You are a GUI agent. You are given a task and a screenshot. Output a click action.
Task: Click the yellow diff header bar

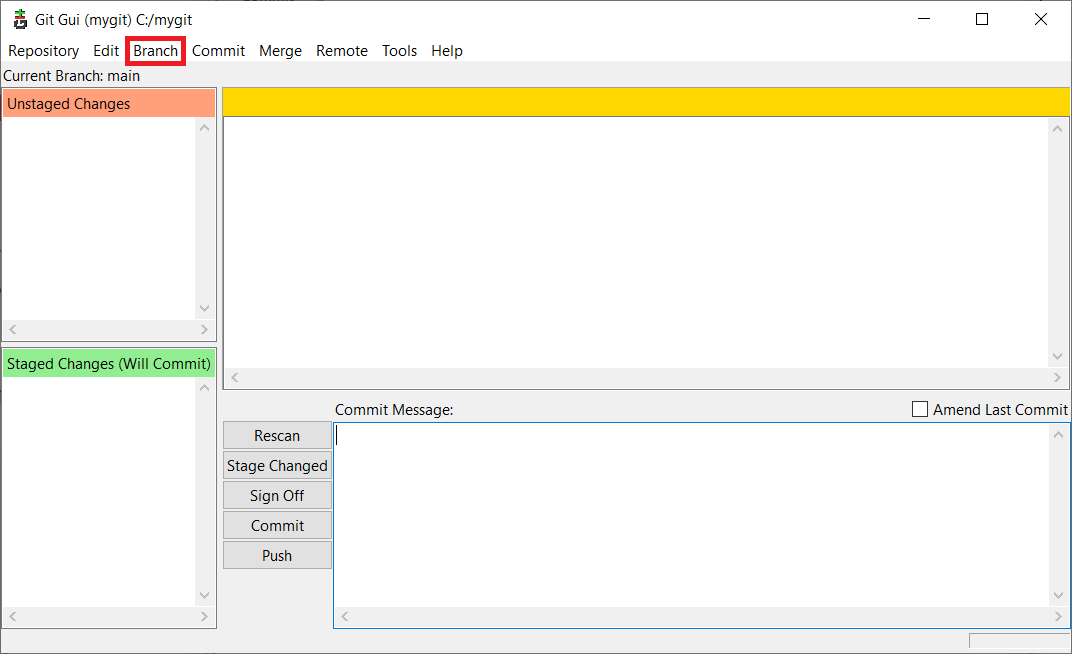(645, 102)
